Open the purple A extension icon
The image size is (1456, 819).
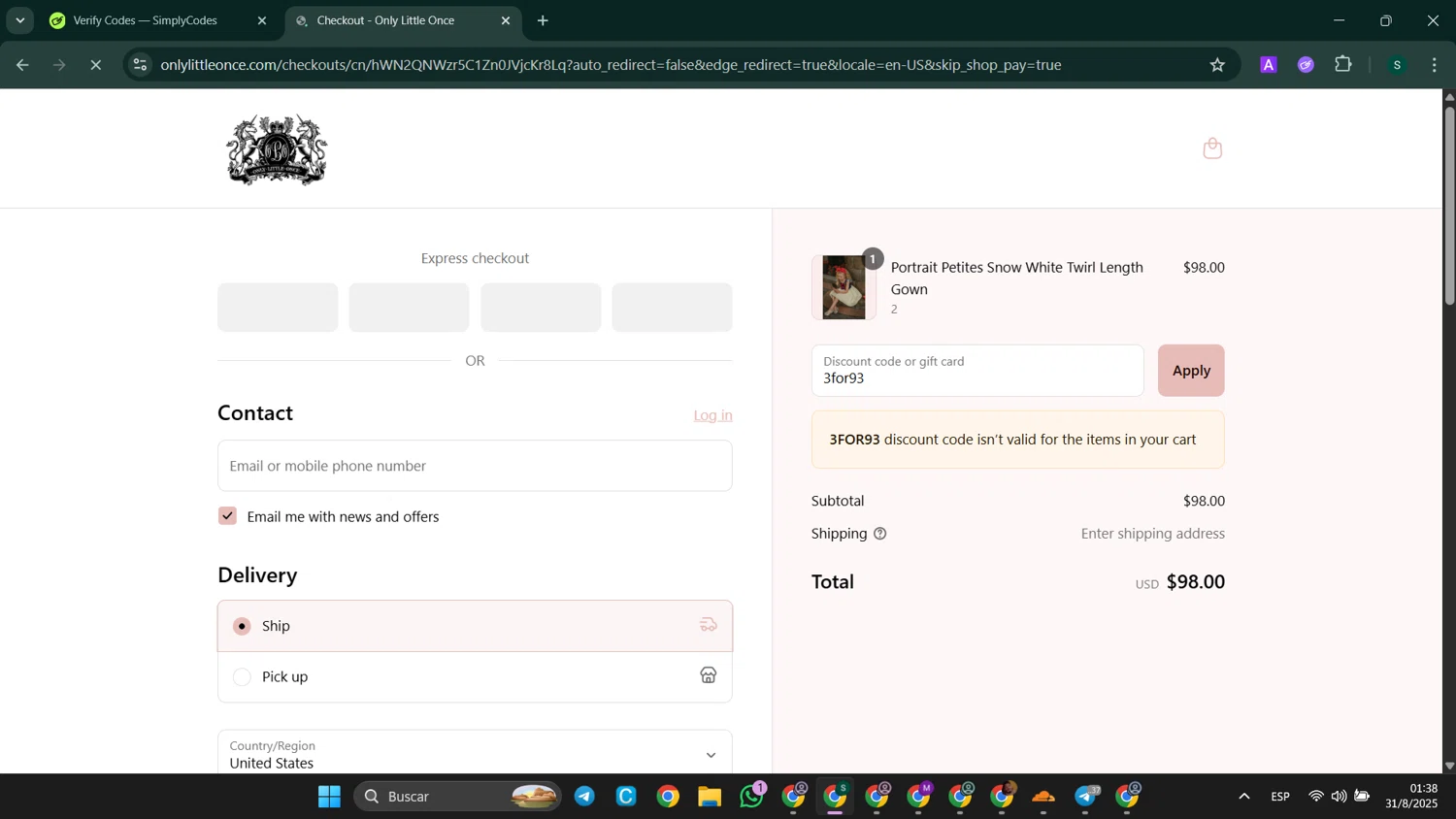pyautogui.click(x=1268, y=65)
